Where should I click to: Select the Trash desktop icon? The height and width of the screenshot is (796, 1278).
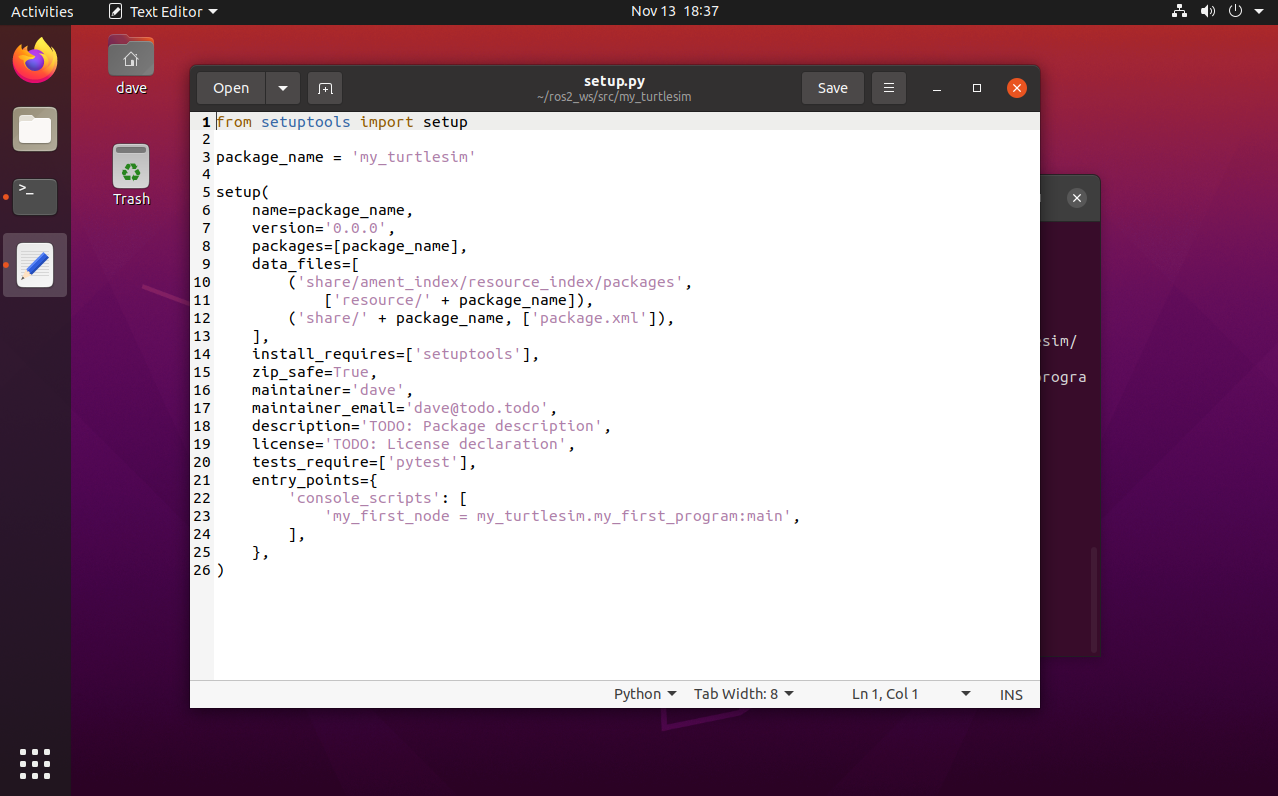tap(131, 176)
